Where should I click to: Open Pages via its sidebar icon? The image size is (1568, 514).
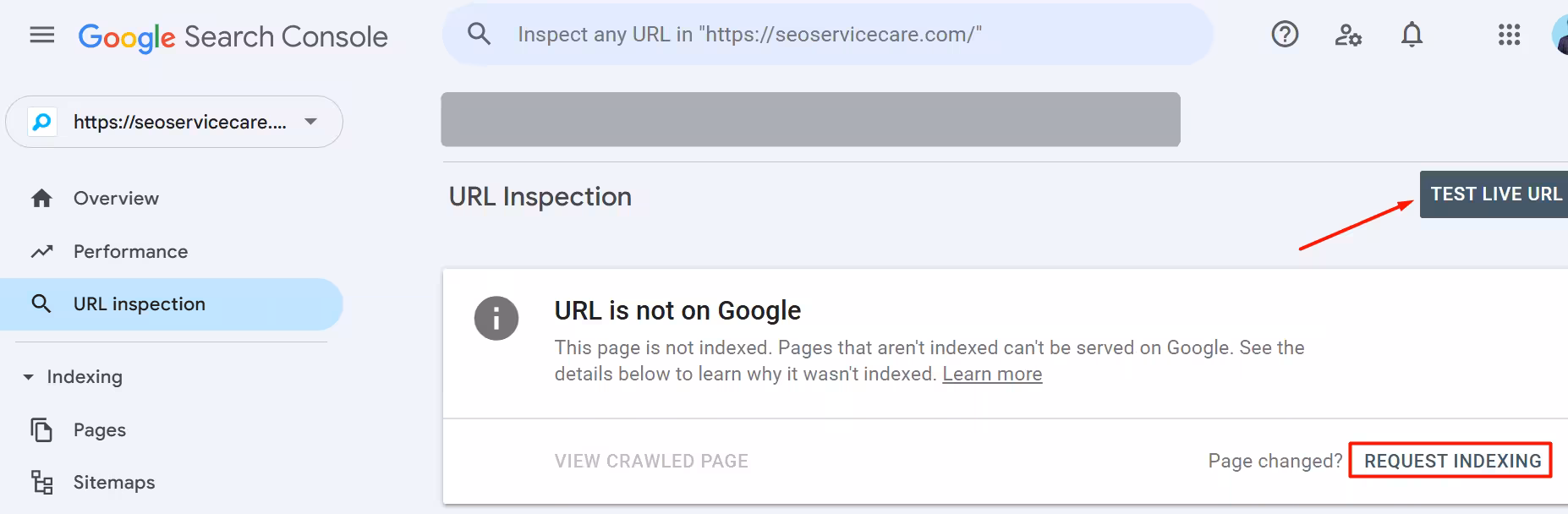pos(41,429)
